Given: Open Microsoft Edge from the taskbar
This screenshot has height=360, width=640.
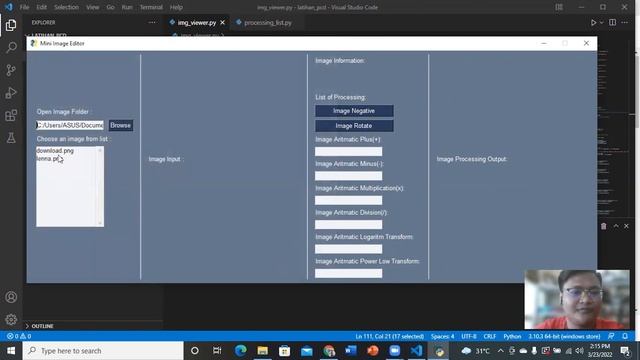Looking at the screenshot, I should point(240,351).
